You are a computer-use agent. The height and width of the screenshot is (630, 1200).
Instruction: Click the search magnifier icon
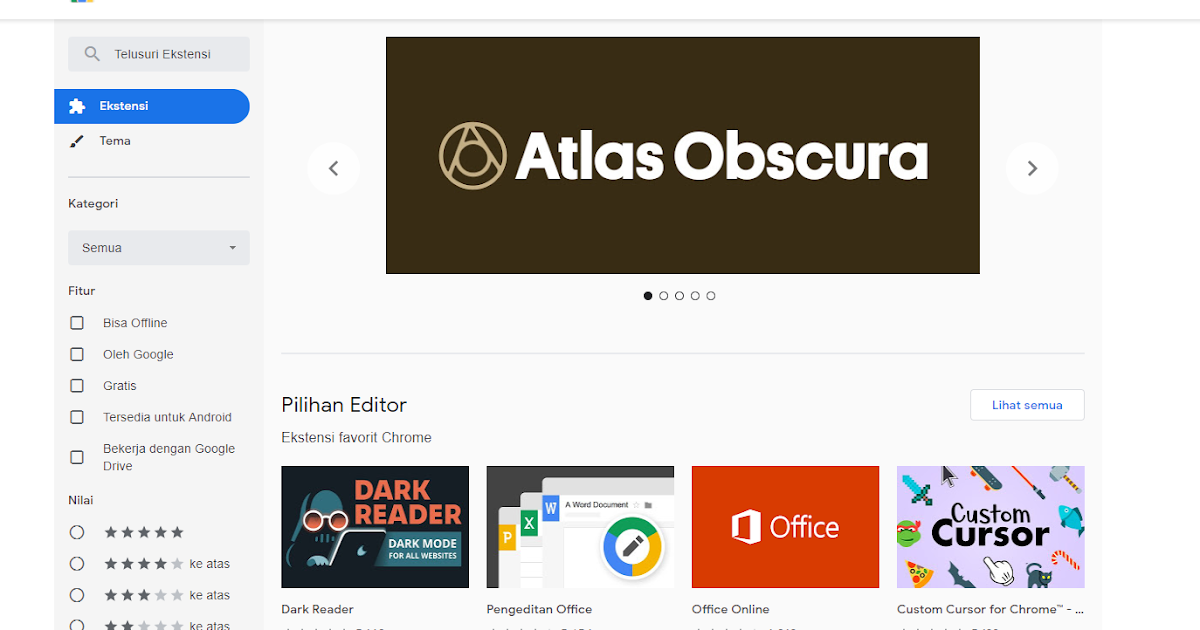[92, 54]
